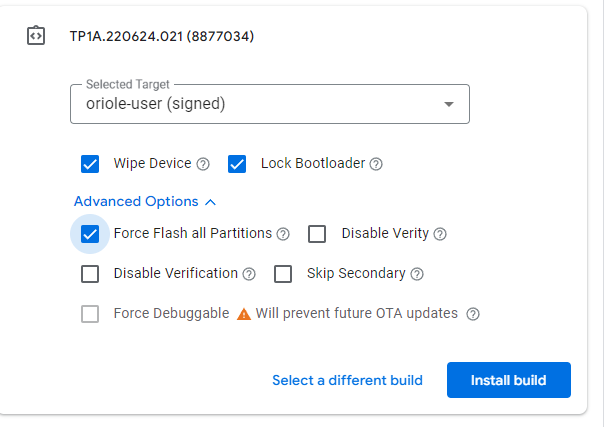Click help icon next to Lock Bootloader
The height and width of the screenshot is (427, 606).
[x=377, y=164]
